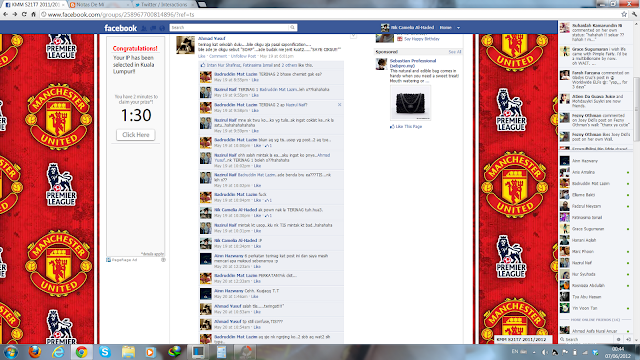Open Action Center flag tray icon

565,352
